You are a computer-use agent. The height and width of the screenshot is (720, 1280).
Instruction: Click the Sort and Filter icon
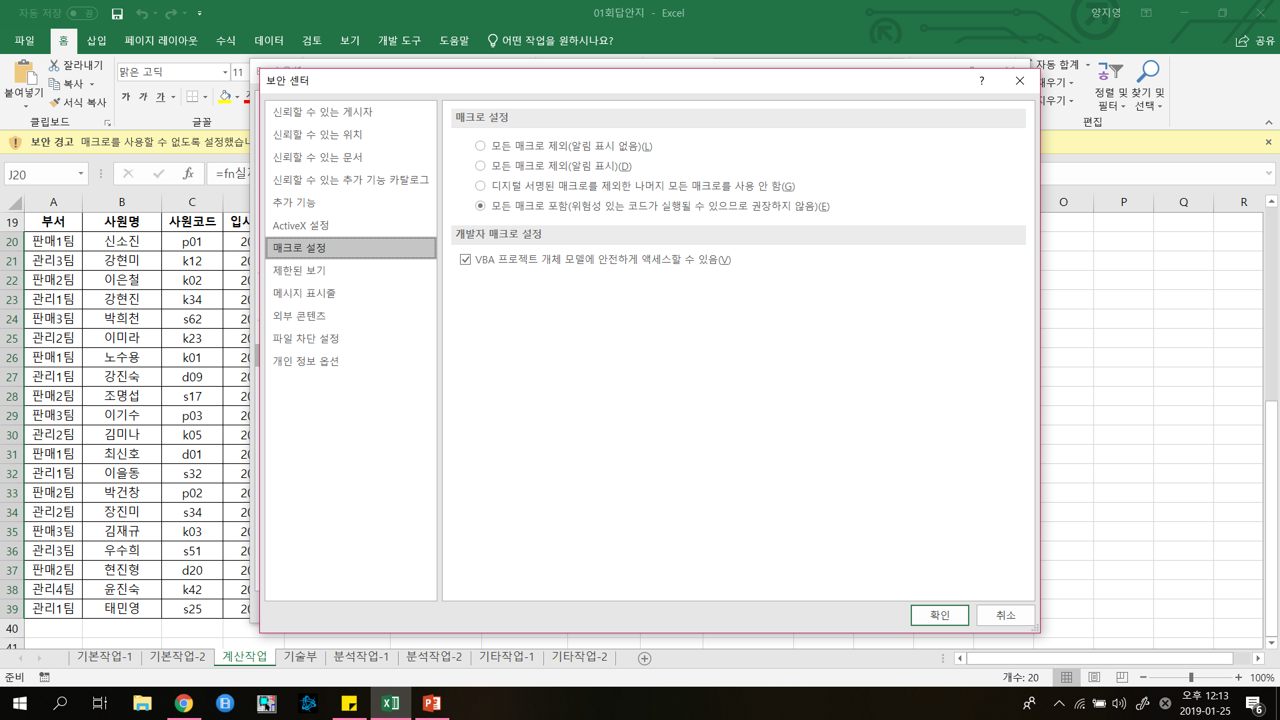(1109, 72)
